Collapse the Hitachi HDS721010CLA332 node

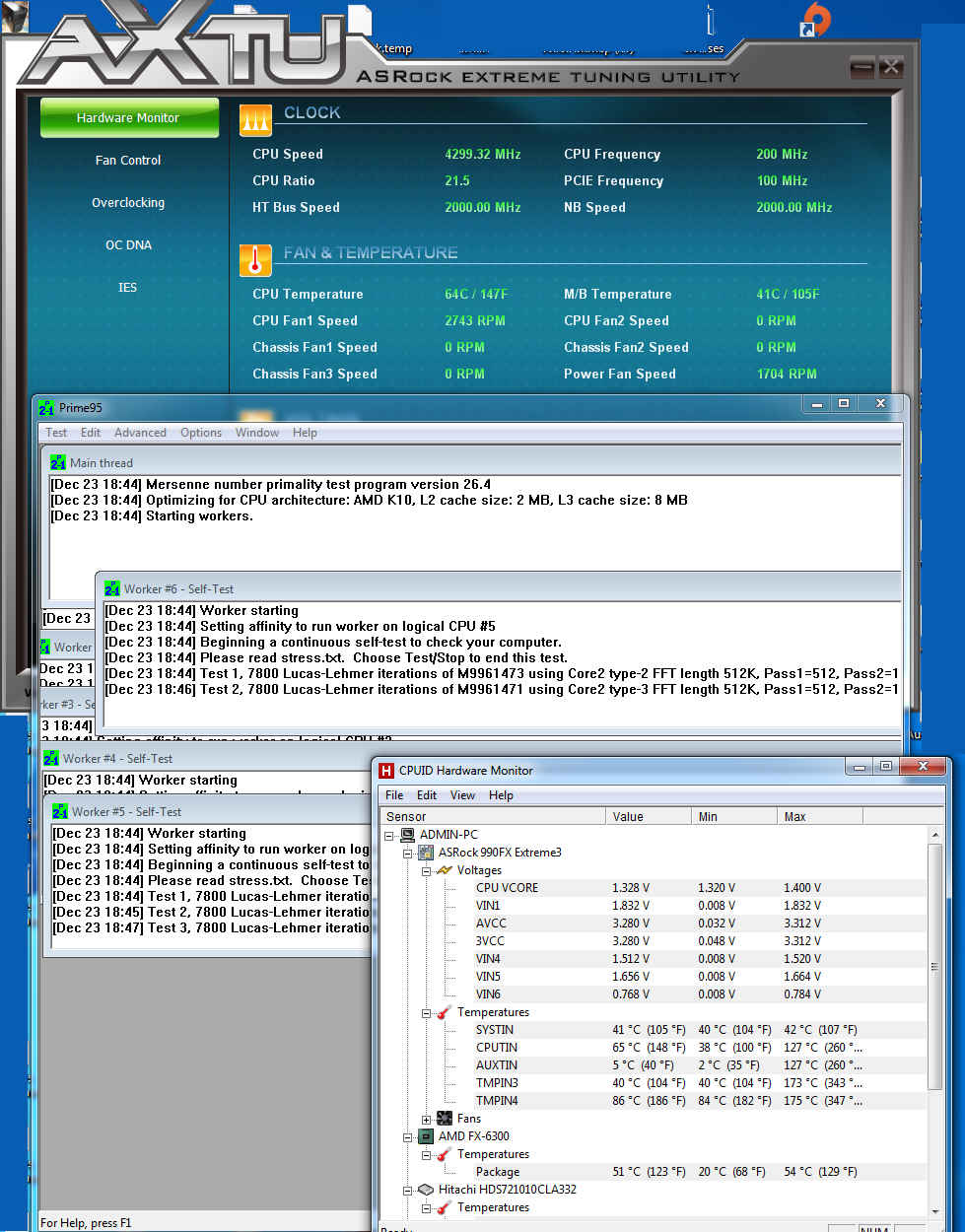[408, 1190]
